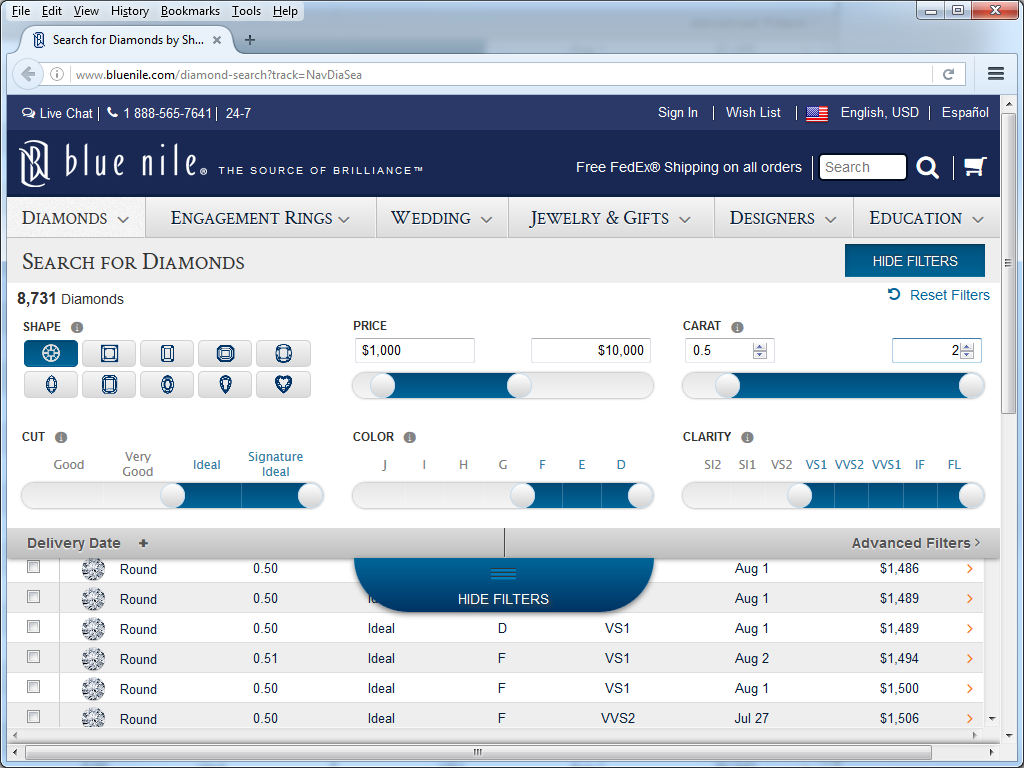Show the Cut info tooltip icon
The image size is (1024, 768).
tap(61, 438)
